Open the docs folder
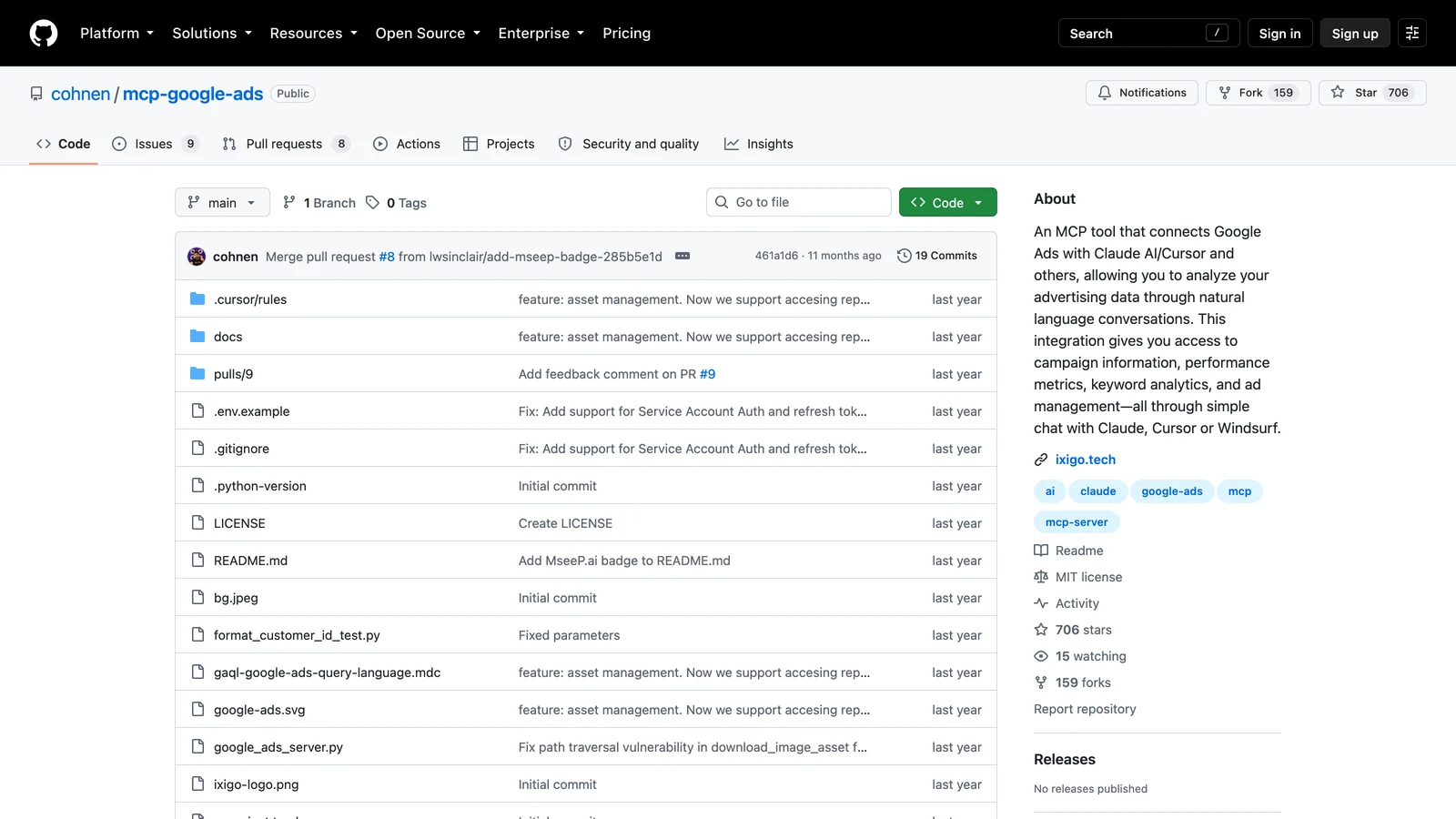The width and height of the screenshot is (1456, 819). pyautogui.click(x=227, y=337)
